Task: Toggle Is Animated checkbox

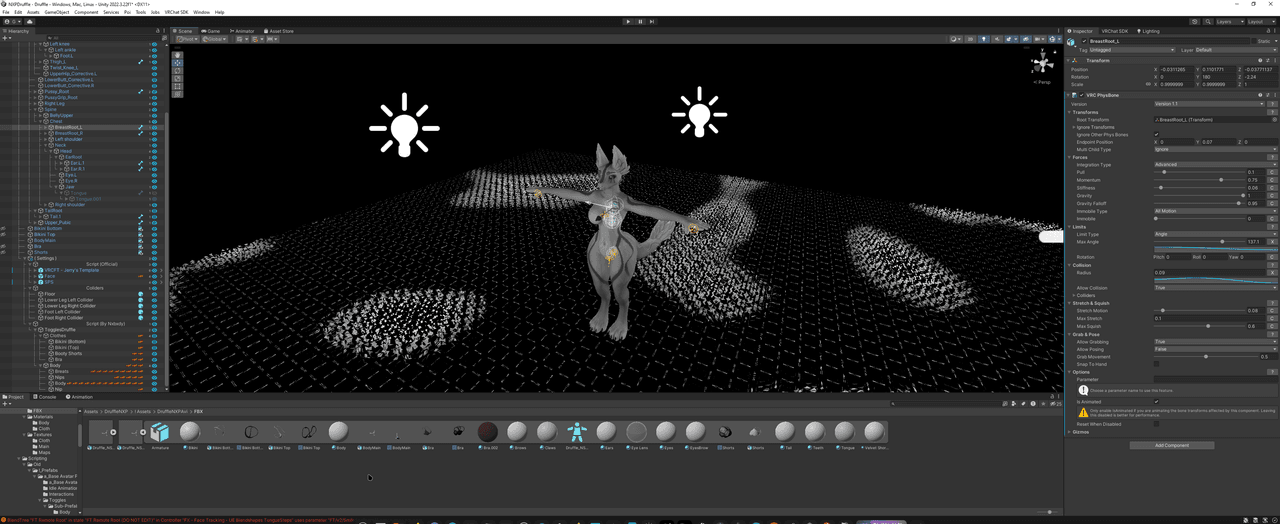Action: tap(1157, 402)
